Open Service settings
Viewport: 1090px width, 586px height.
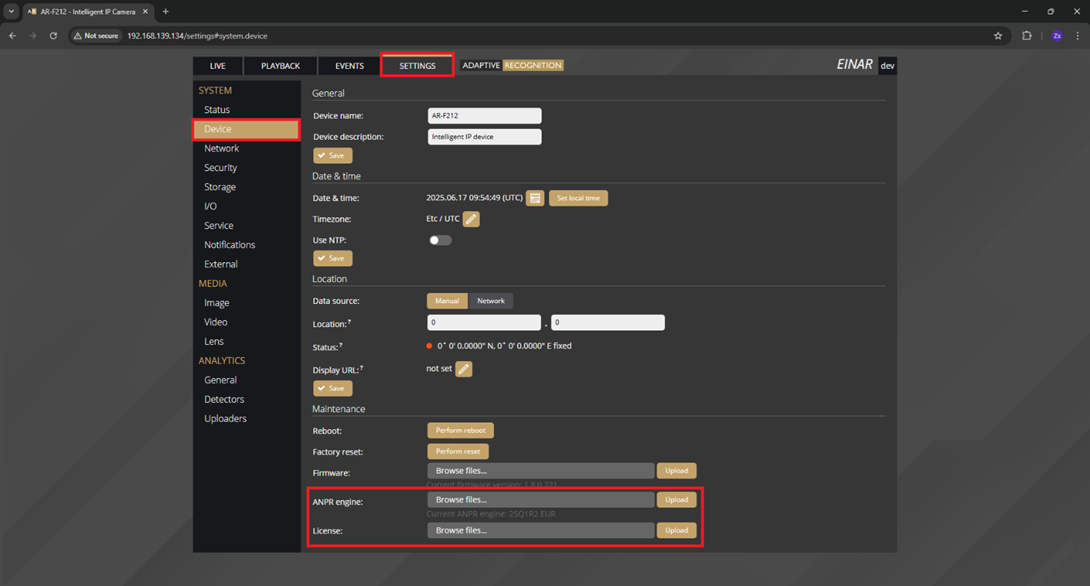[219, 226]
